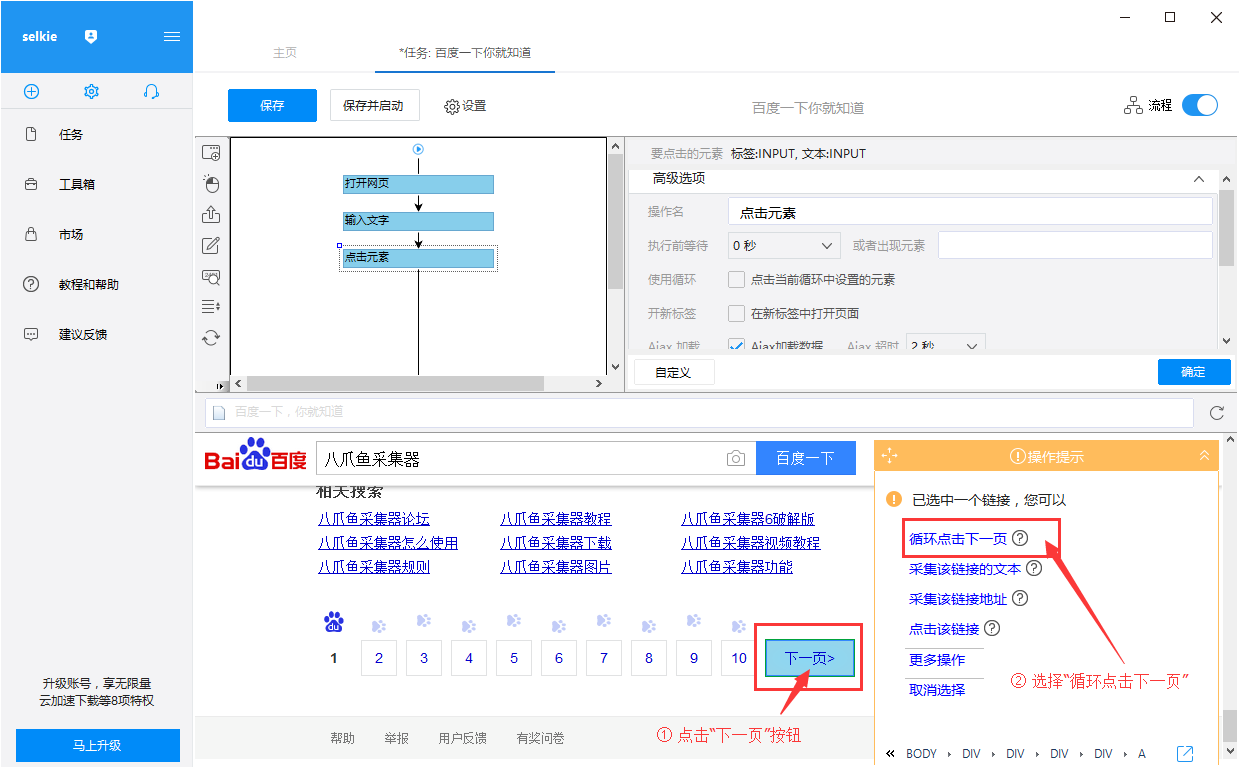Click the 下一页> pagination button

[810, 658]
